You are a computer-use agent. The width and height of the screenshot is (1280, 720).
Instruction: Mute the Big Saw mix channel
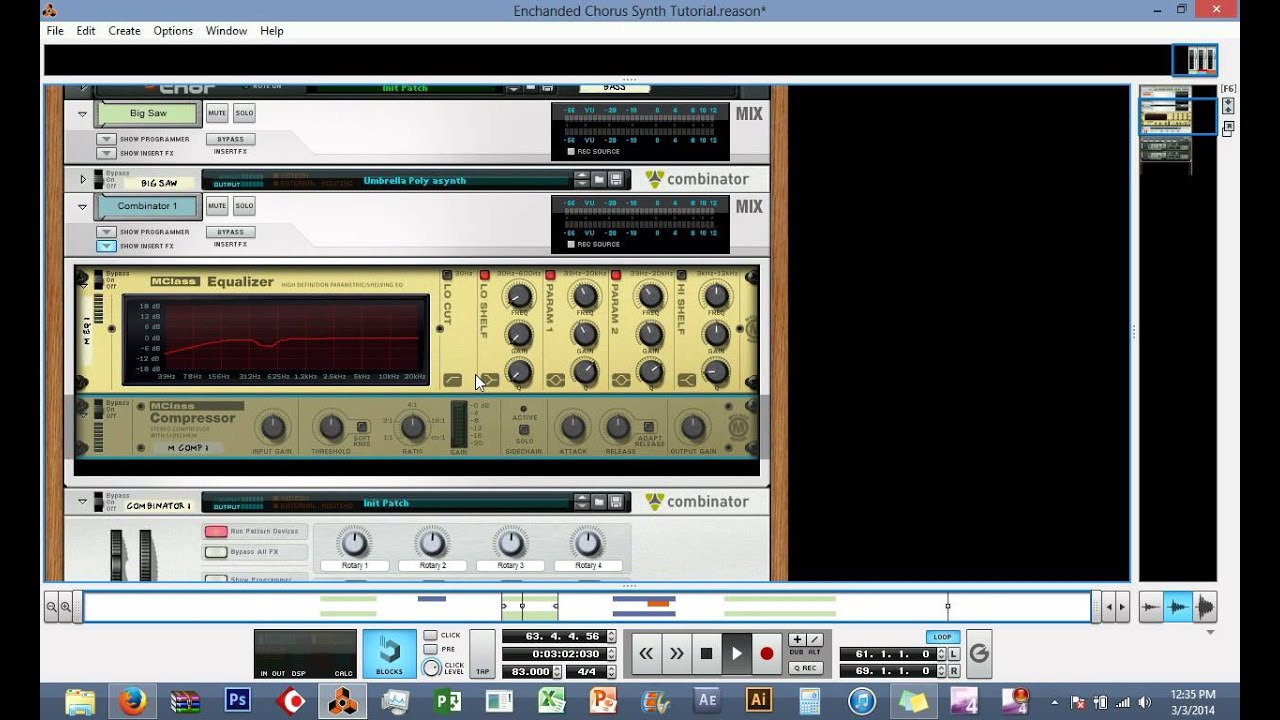(x=217, y=113)
